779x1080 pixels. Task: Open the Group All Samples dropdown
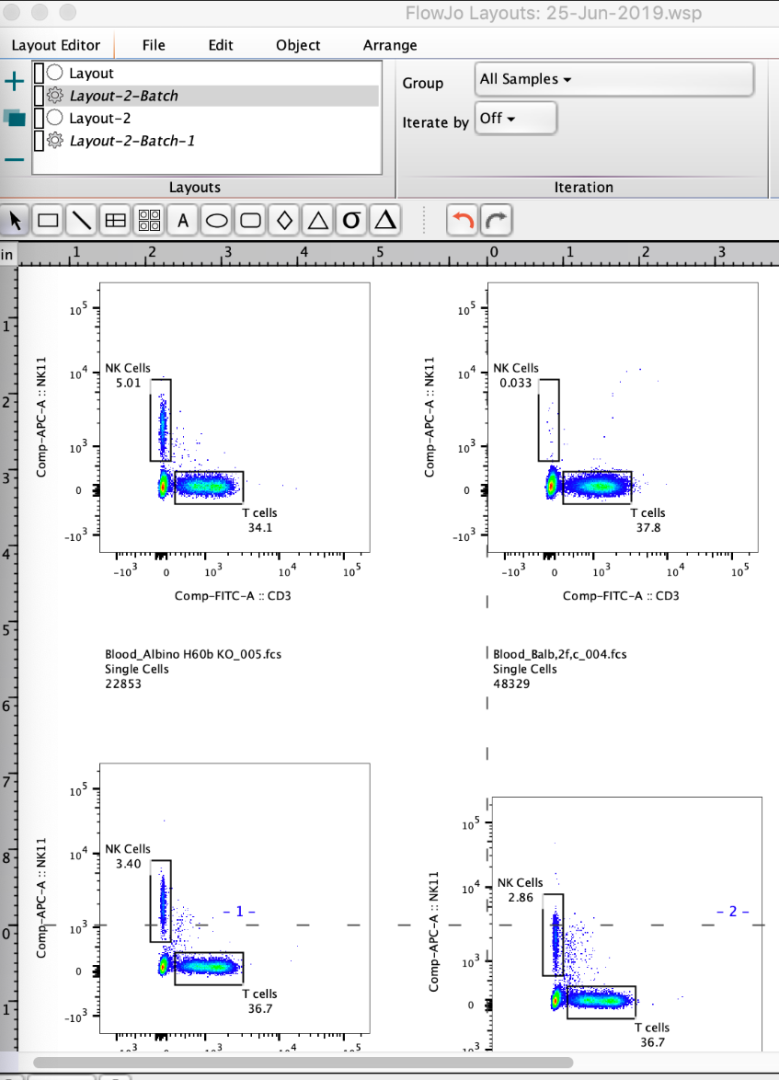tap(614, 79)
